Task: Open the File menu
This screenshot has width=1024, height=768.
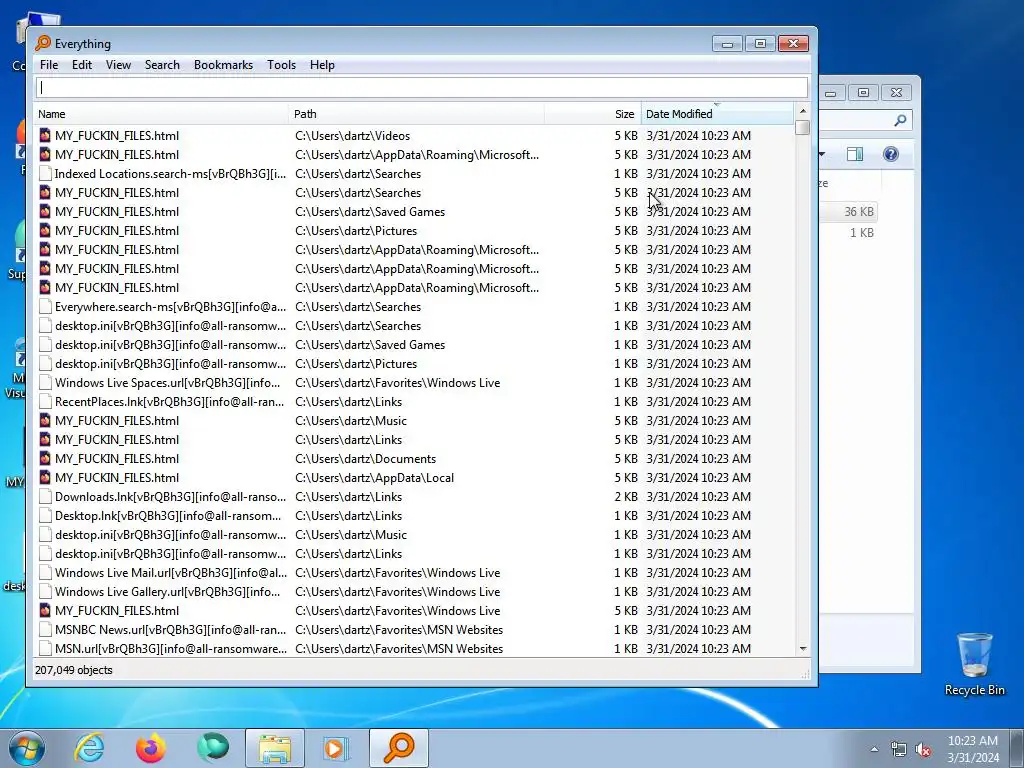Action: click(x=49, y=65)
